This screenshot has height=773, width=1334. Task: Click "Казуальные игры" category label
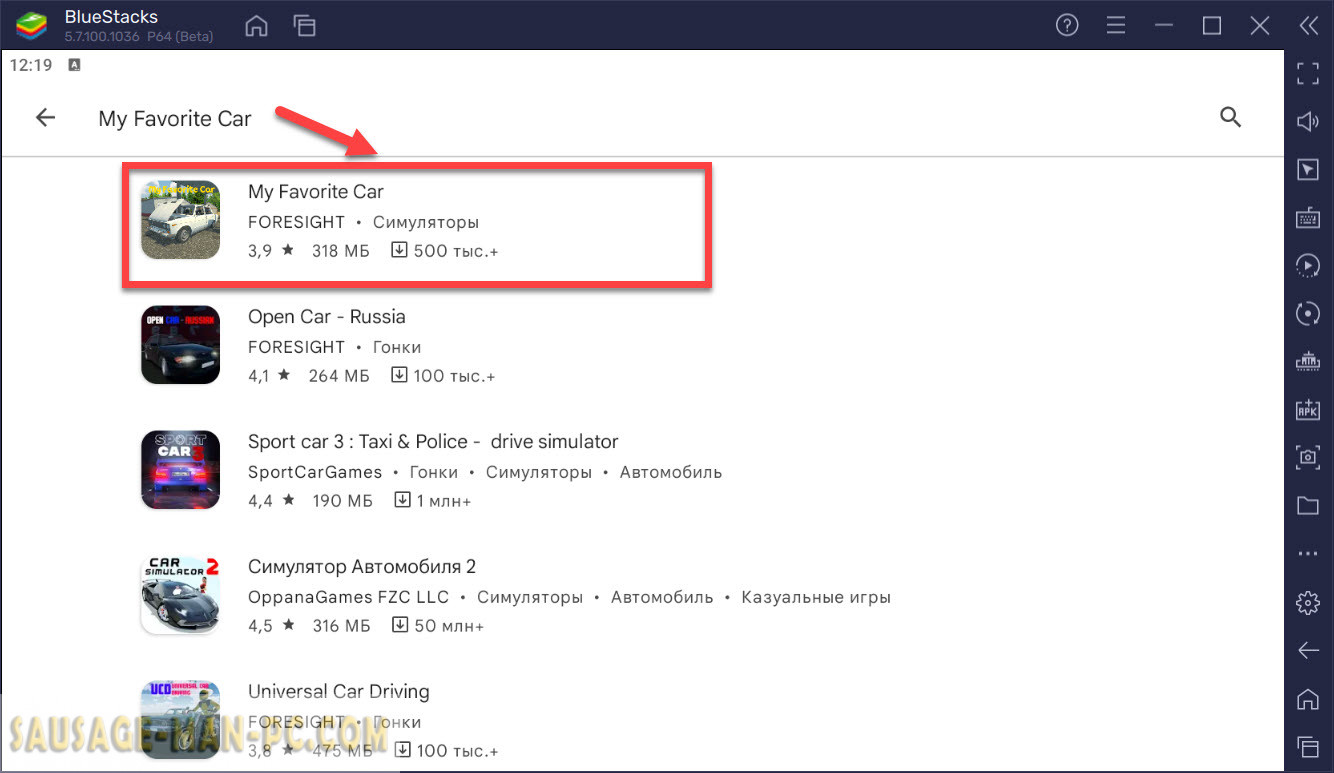(x=816, y=597)
